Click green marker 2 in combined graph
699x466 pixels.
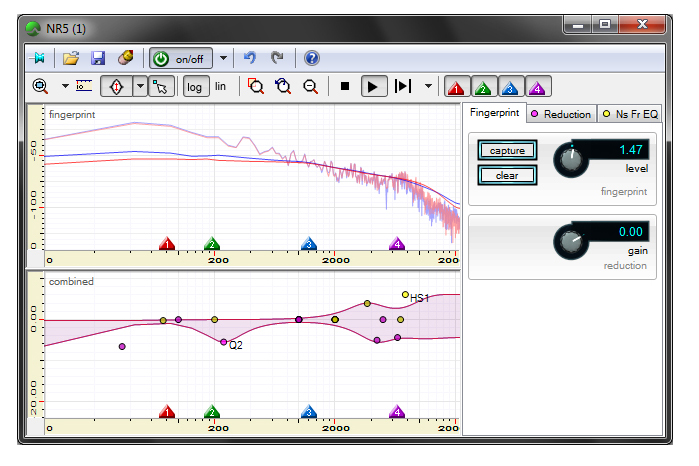tap(212, 412)
